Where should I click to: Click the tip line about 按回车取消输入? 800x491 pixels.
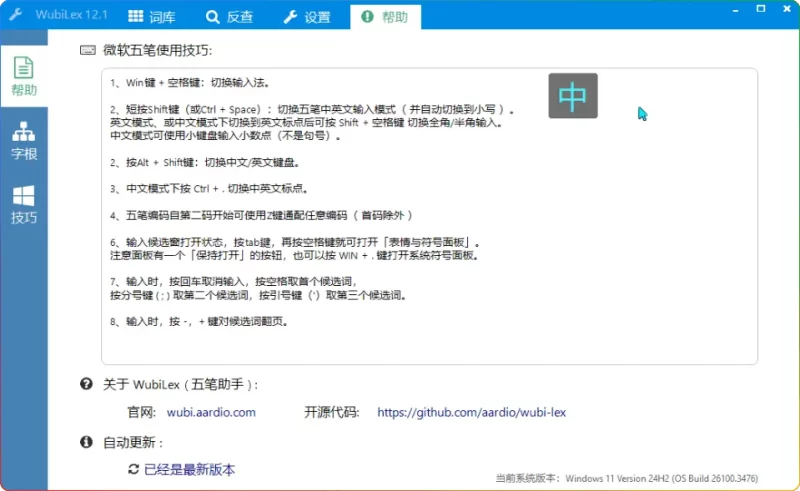tap(234, 282)
